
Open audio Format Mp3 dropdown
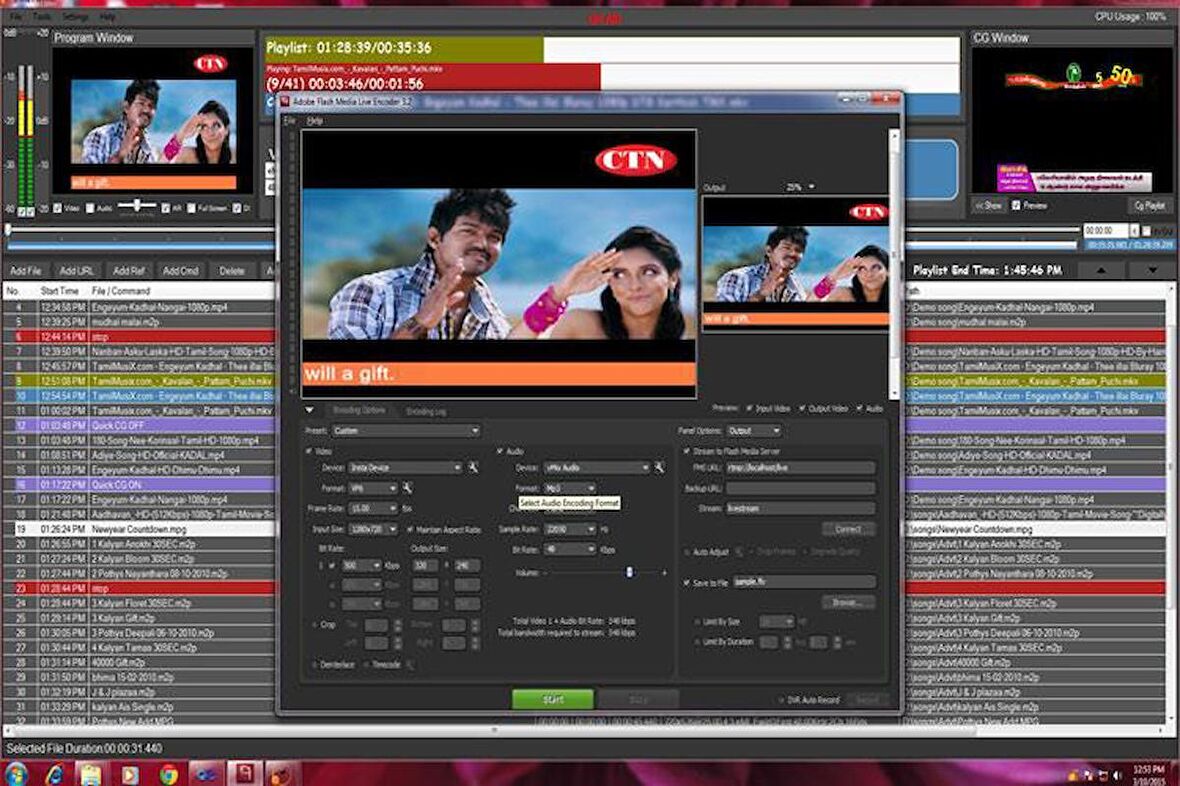570,489
